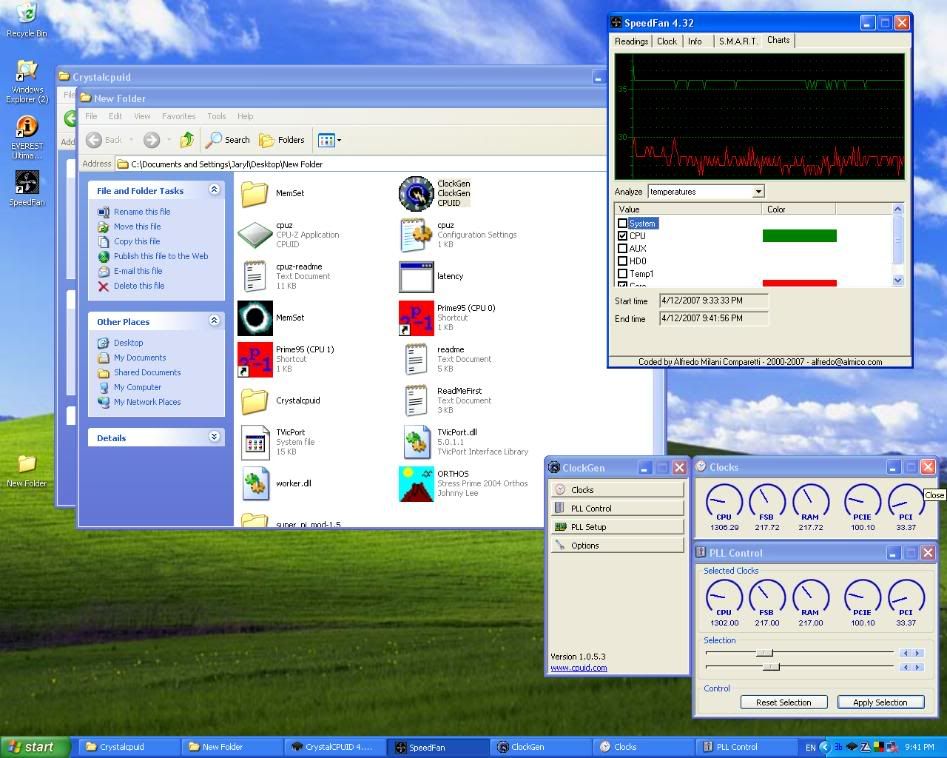Open Clocks view in ClockGen
The width and height of the screenshot is (947, 758).
coord(584,489)
